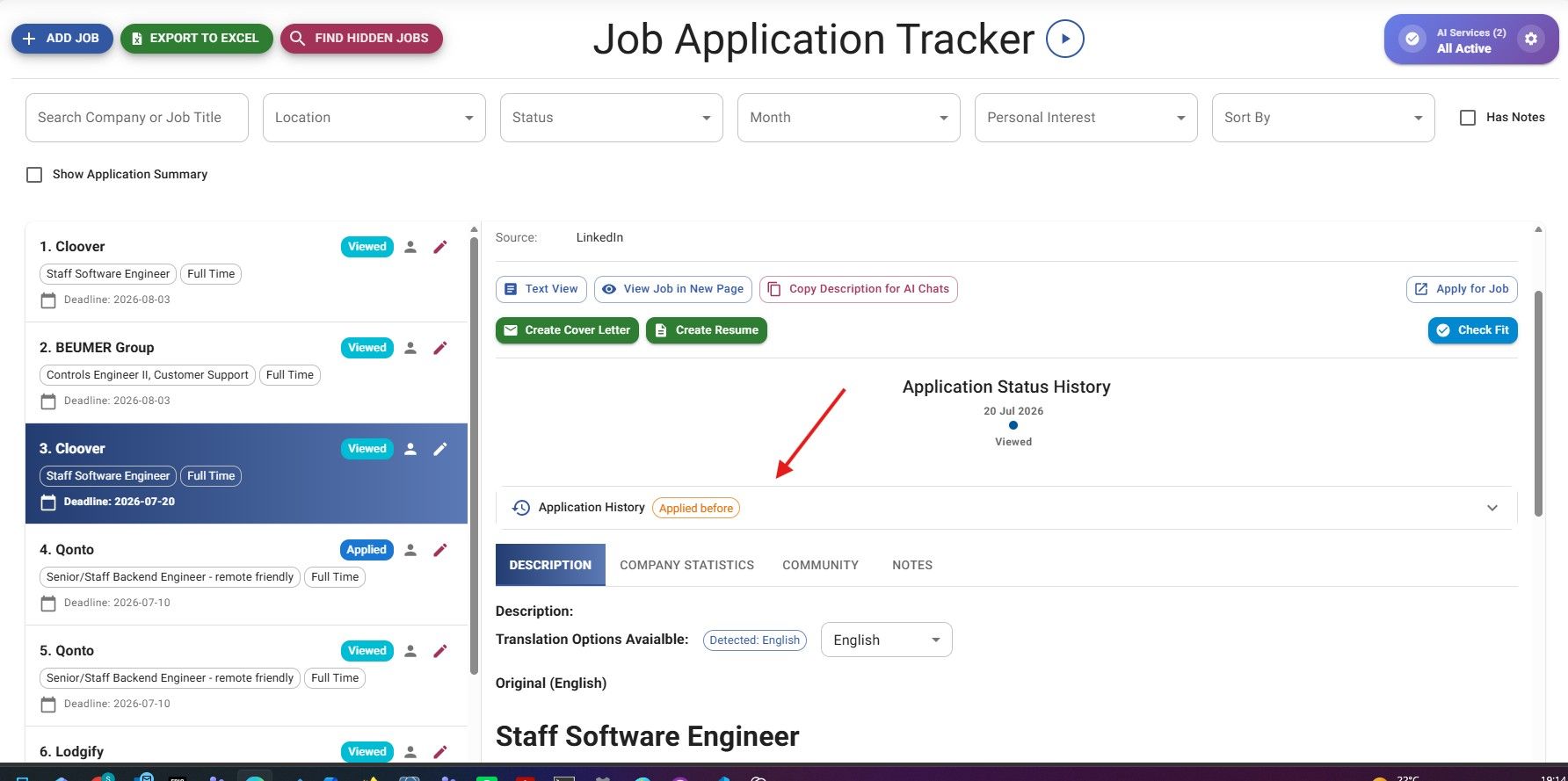Edit the selected Cloover job entry
Screen dimensions: 1568x781
(440, 449)
